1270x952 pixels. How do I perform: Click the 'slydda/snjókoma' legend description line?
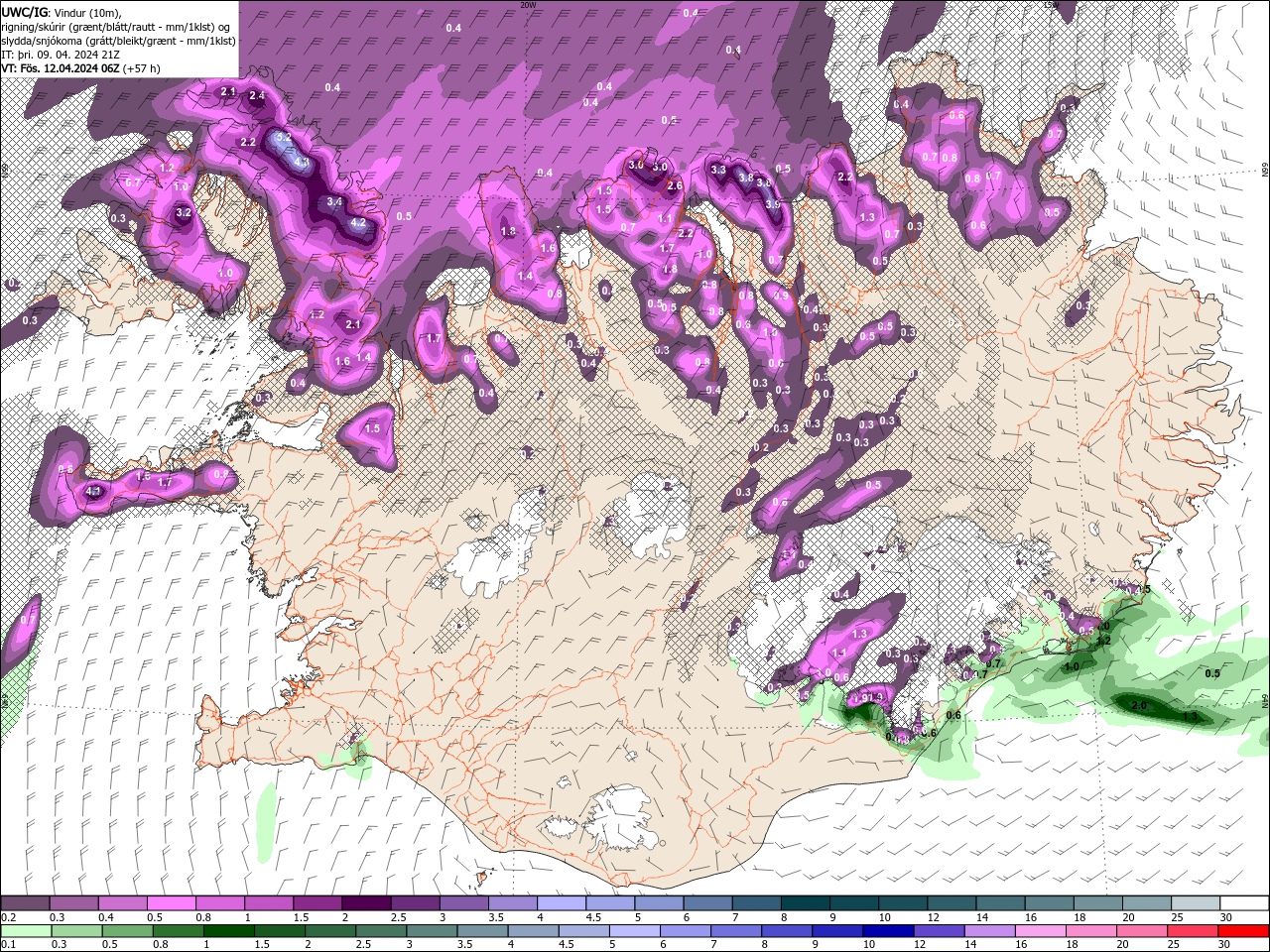(x=118, y=41)
